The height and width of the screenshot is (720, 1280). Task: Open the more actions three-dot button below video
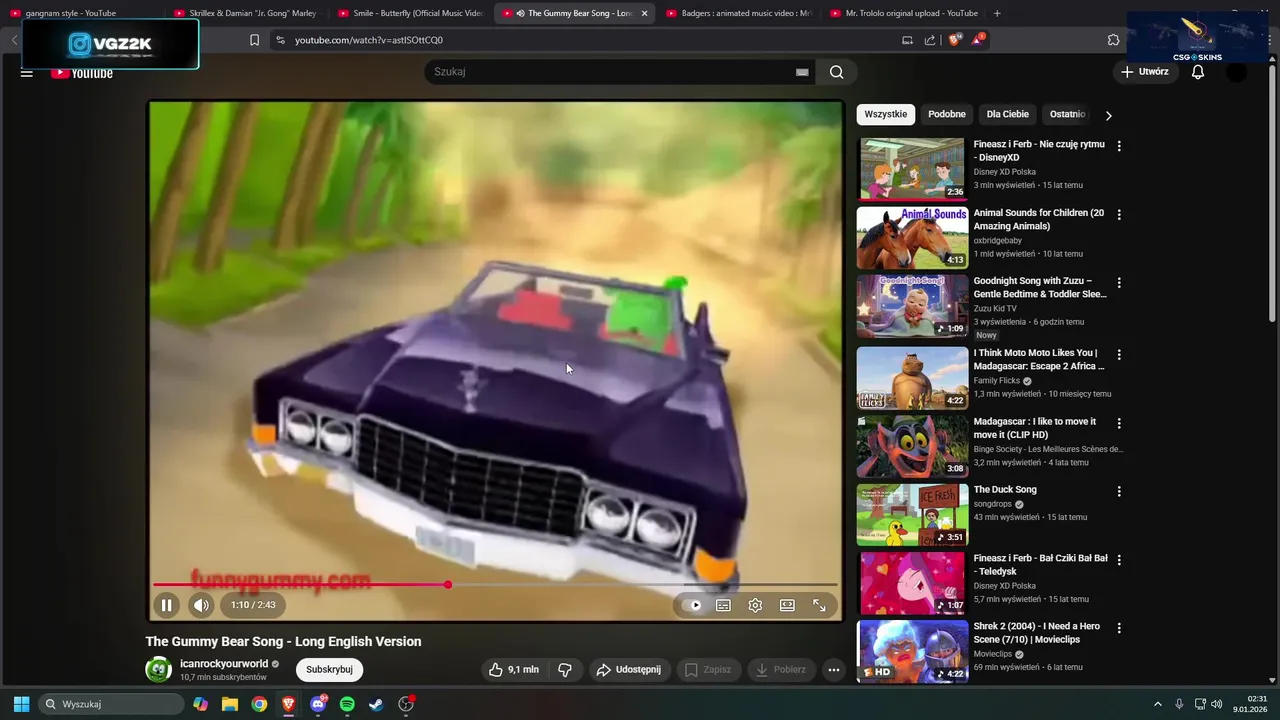click(x=833, y=670)
